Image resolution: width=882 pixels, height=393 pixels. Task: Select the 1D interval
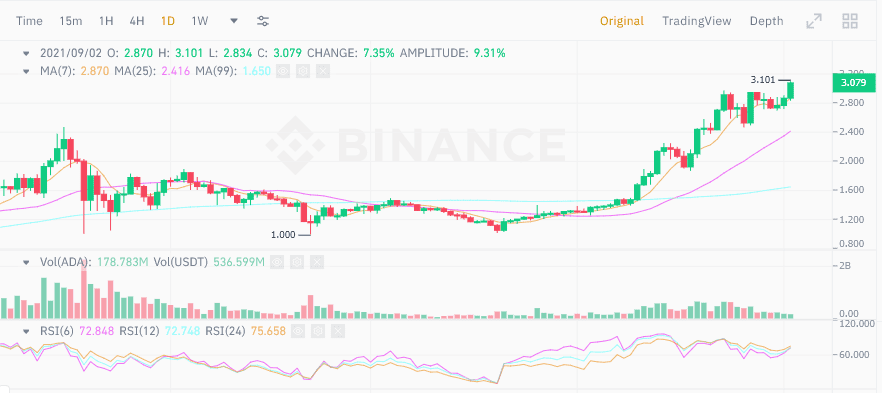(x=168, y=21)
